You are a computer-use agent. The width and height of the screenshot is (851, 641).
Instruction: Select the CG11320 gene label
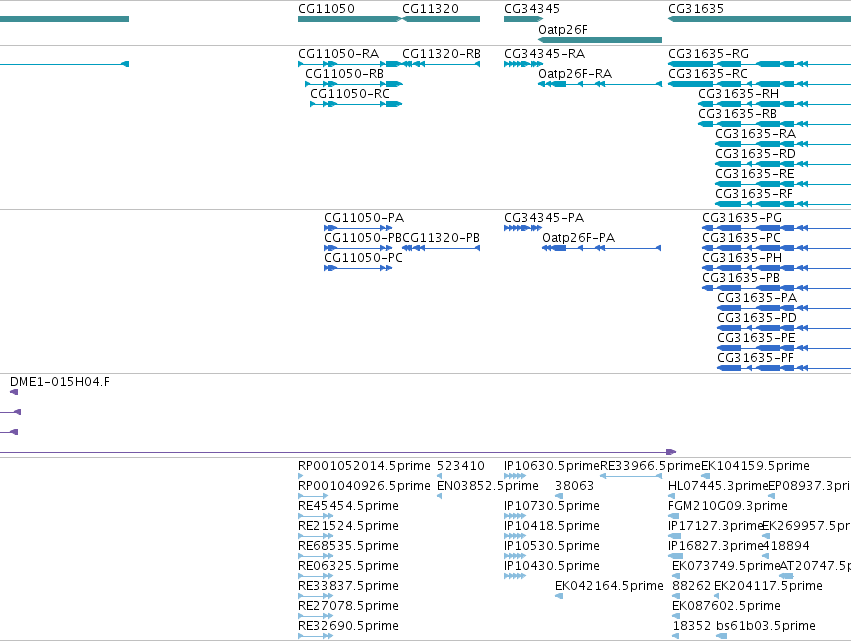[x=430, y=9]
